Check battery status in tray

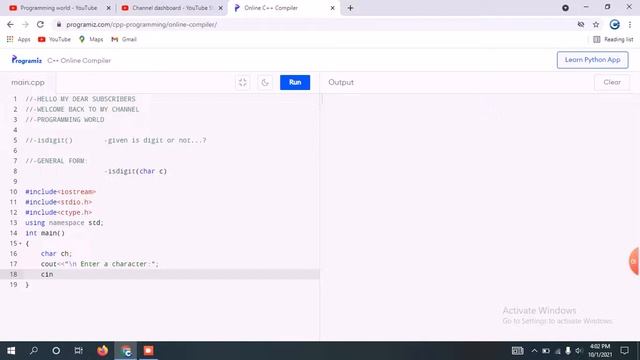(x=546, y=351)
